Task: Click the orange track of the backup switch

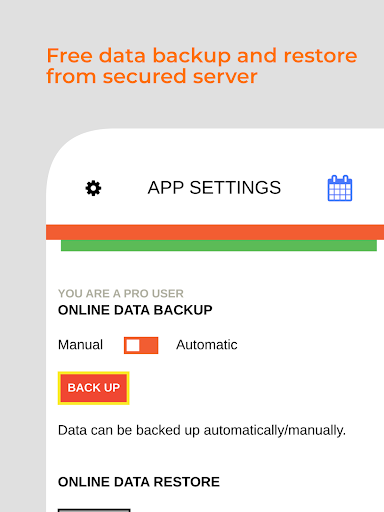Action: point(149,345)
